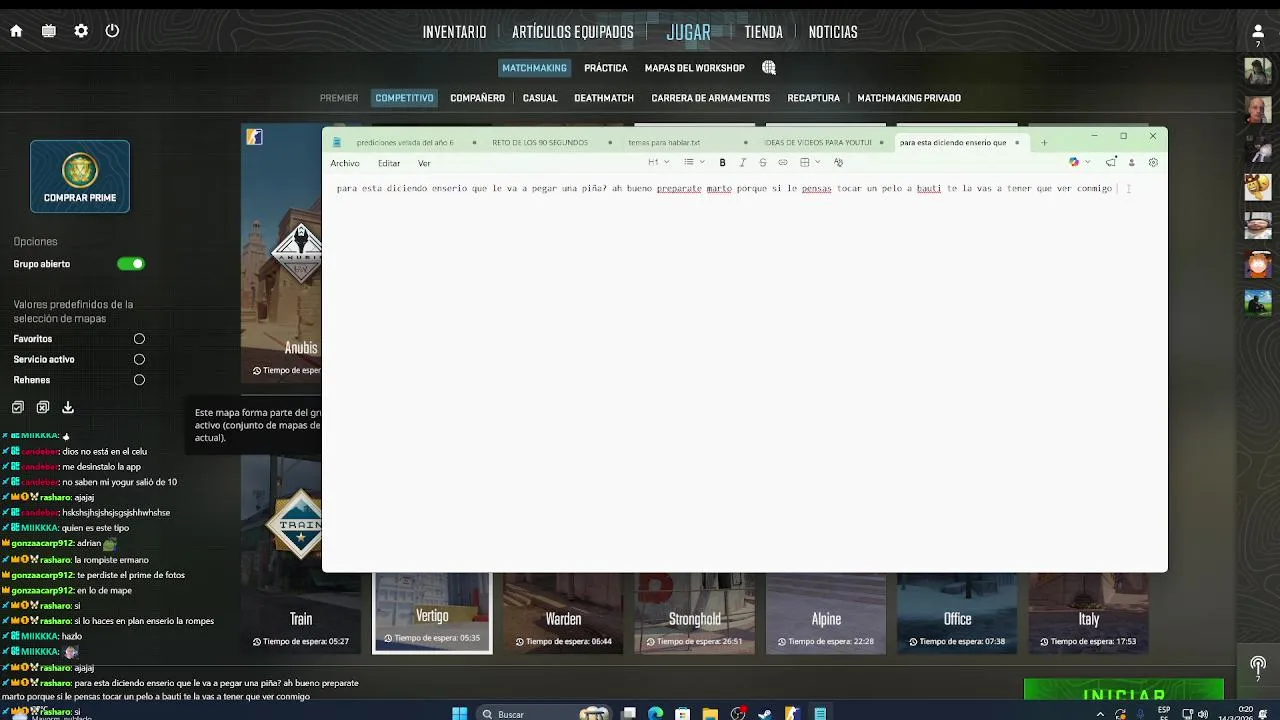Select the Alpine map card

(826, 613)
